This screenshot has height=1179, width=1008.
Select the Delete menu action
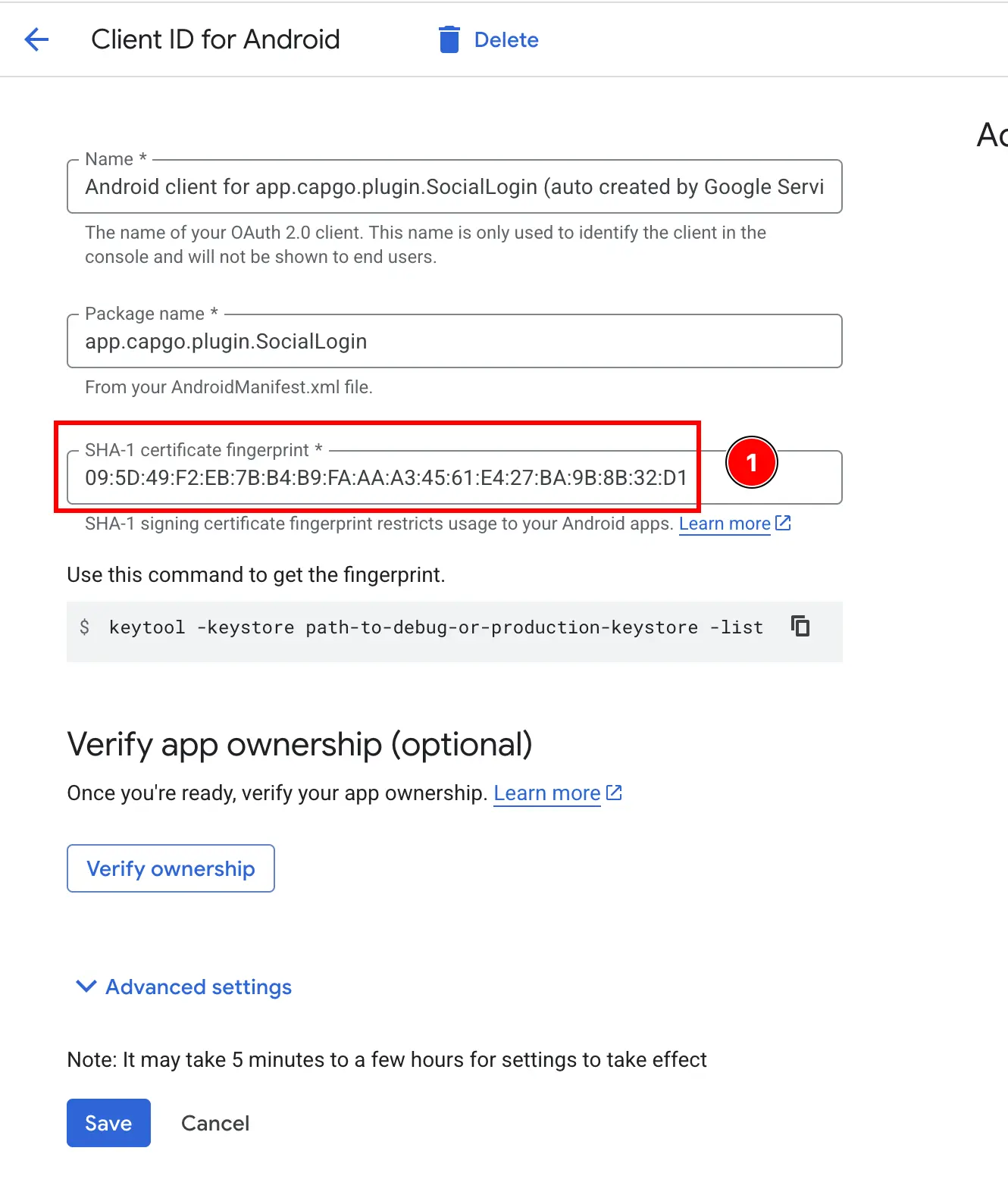point(506,39)
